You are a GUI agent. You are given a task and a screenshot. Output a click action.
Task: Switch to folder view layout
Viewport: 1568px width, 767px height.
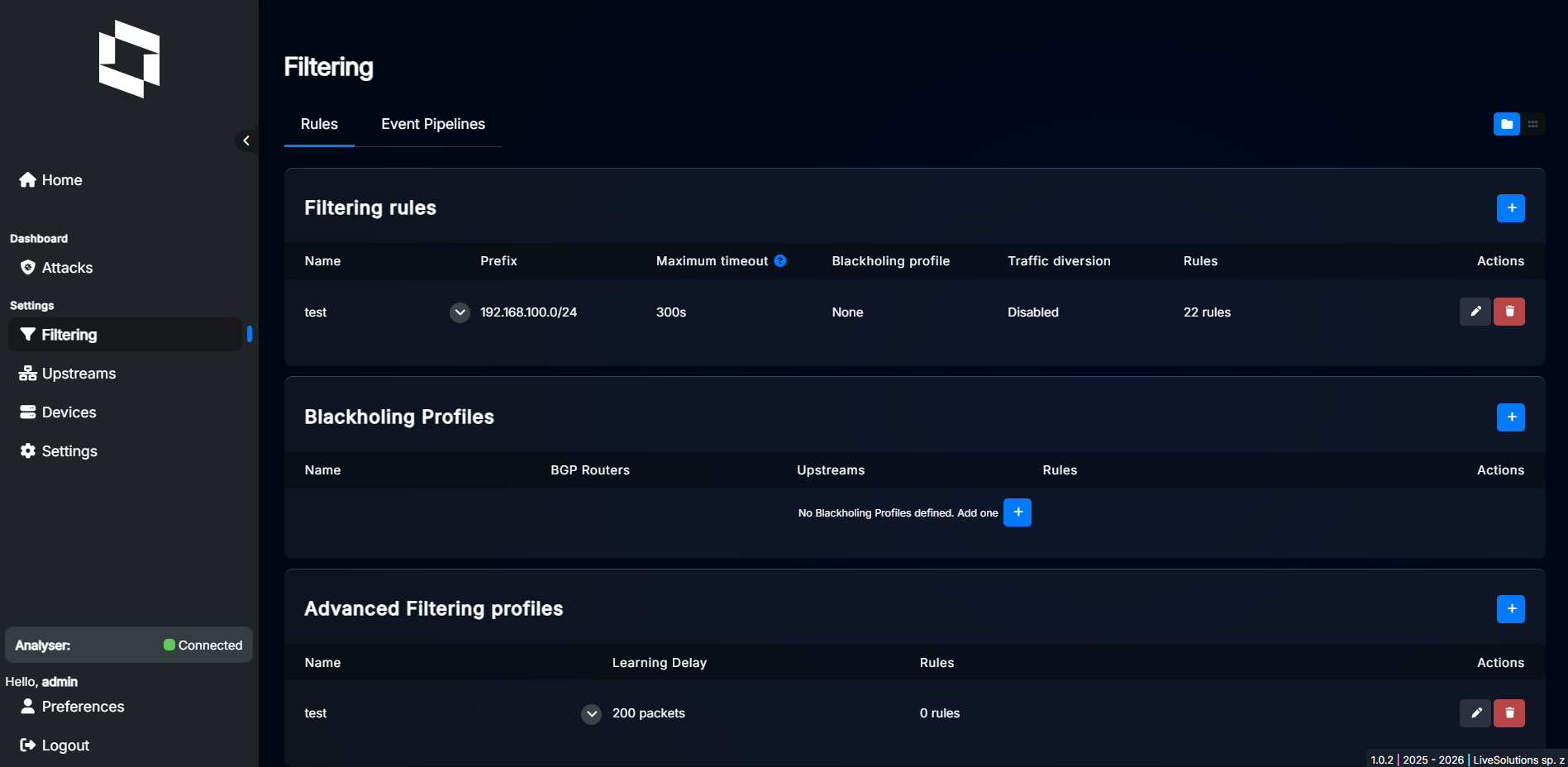point(1506,124)
